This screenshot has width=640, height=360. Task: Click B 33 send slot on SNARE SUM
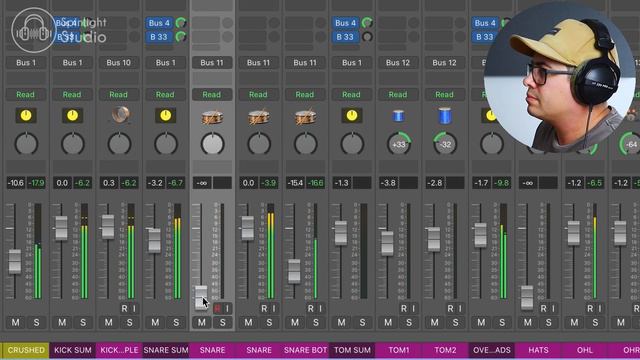[159, 37]
